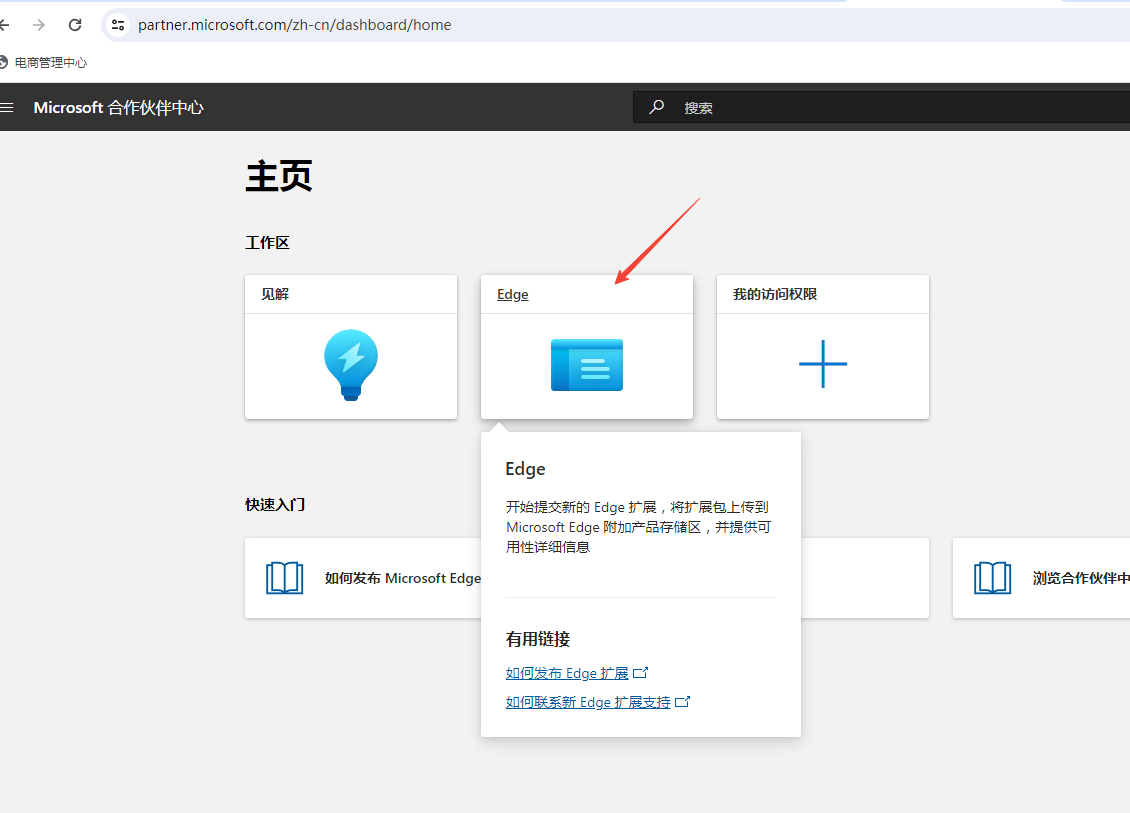Viewport: 1130px width, 813px height.
Task: Reload the page with the refresh icon
Action: click(75, 25)
